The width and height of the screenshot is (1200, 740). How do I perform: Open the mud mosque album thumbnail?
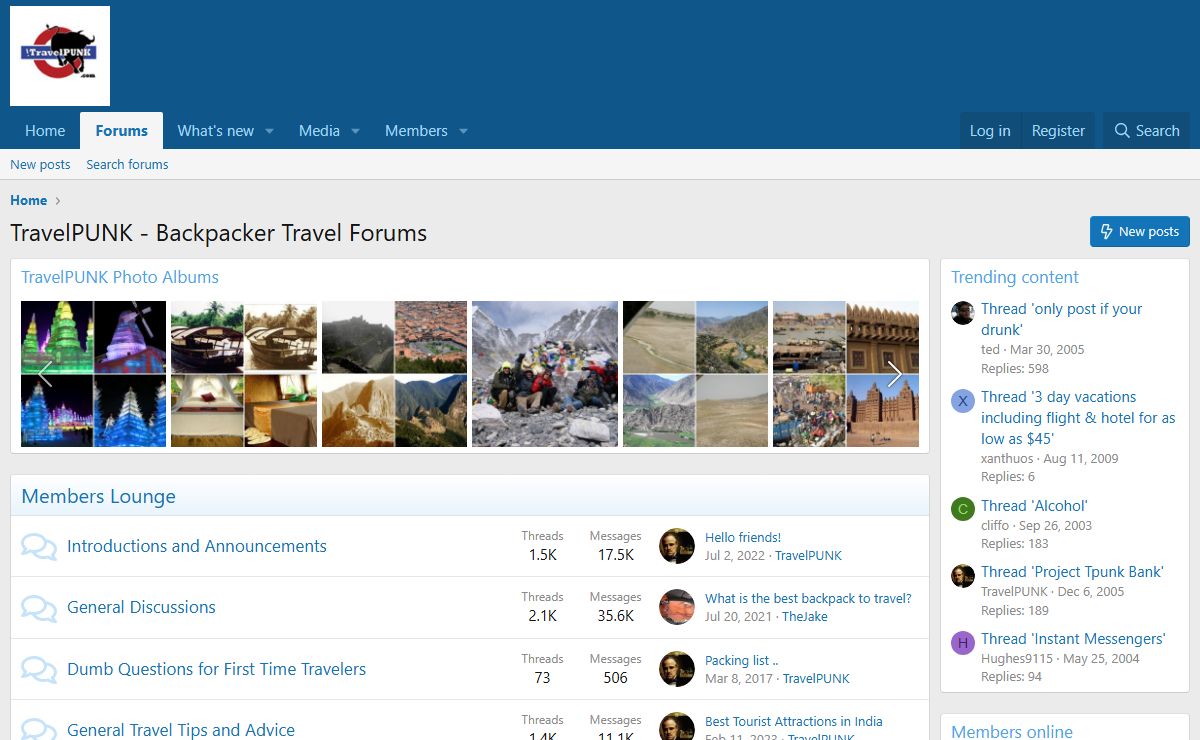846,374
